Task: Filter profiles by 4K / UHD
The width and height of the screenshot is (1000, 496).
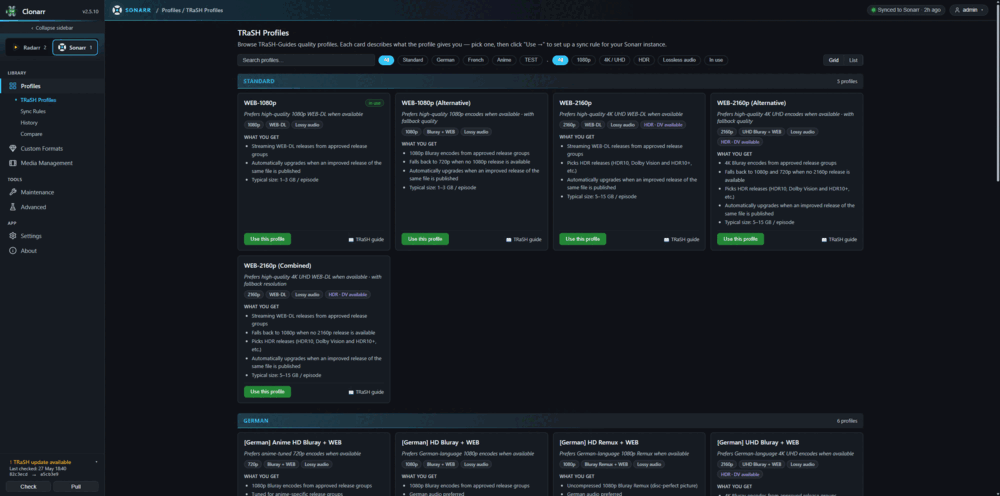Action: coord(615,60)
